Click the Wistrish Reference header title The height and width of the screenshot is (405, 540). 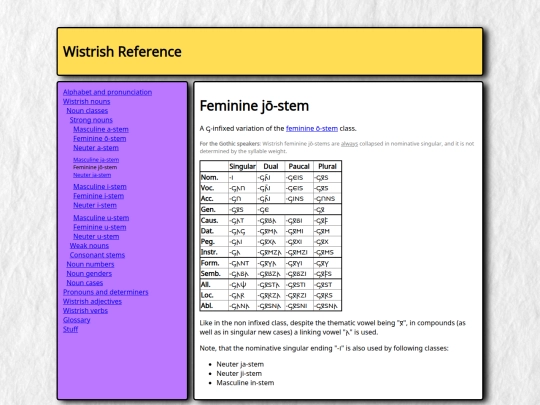(122, 52)
